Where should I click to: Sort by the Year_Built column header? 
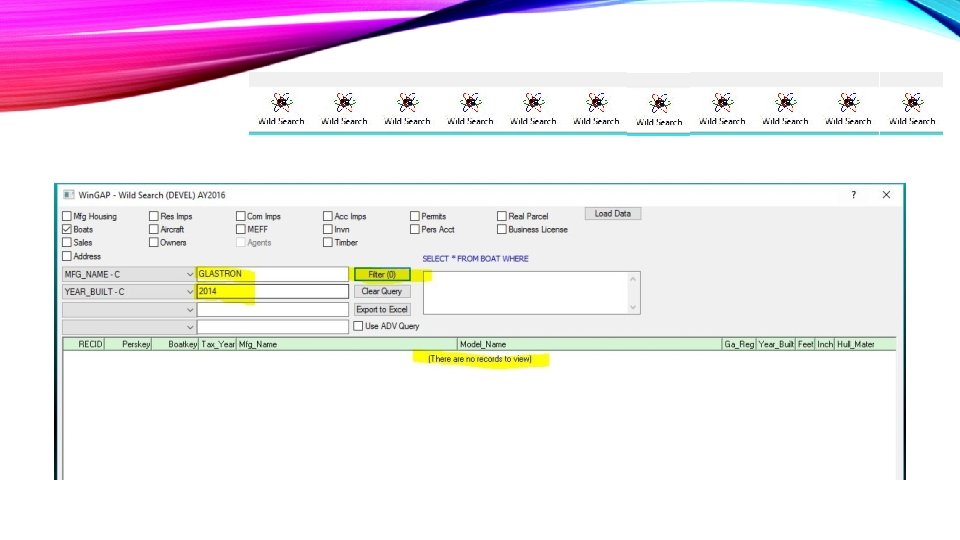click(x=776, y=344)
